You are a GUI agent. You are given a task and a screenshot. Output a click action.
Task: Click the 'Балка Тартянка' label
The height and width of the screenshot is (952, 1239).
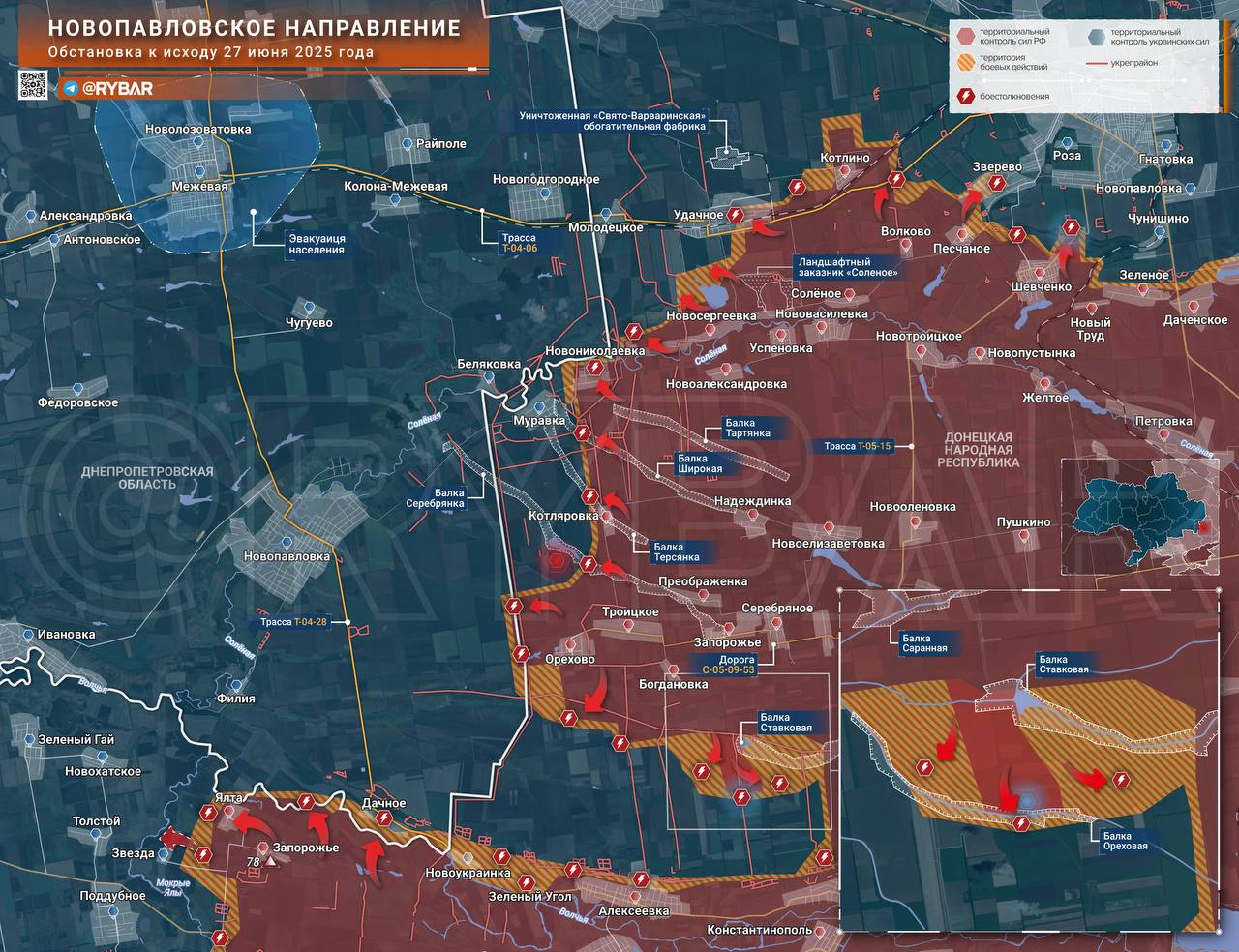click(x=747, y=428)
